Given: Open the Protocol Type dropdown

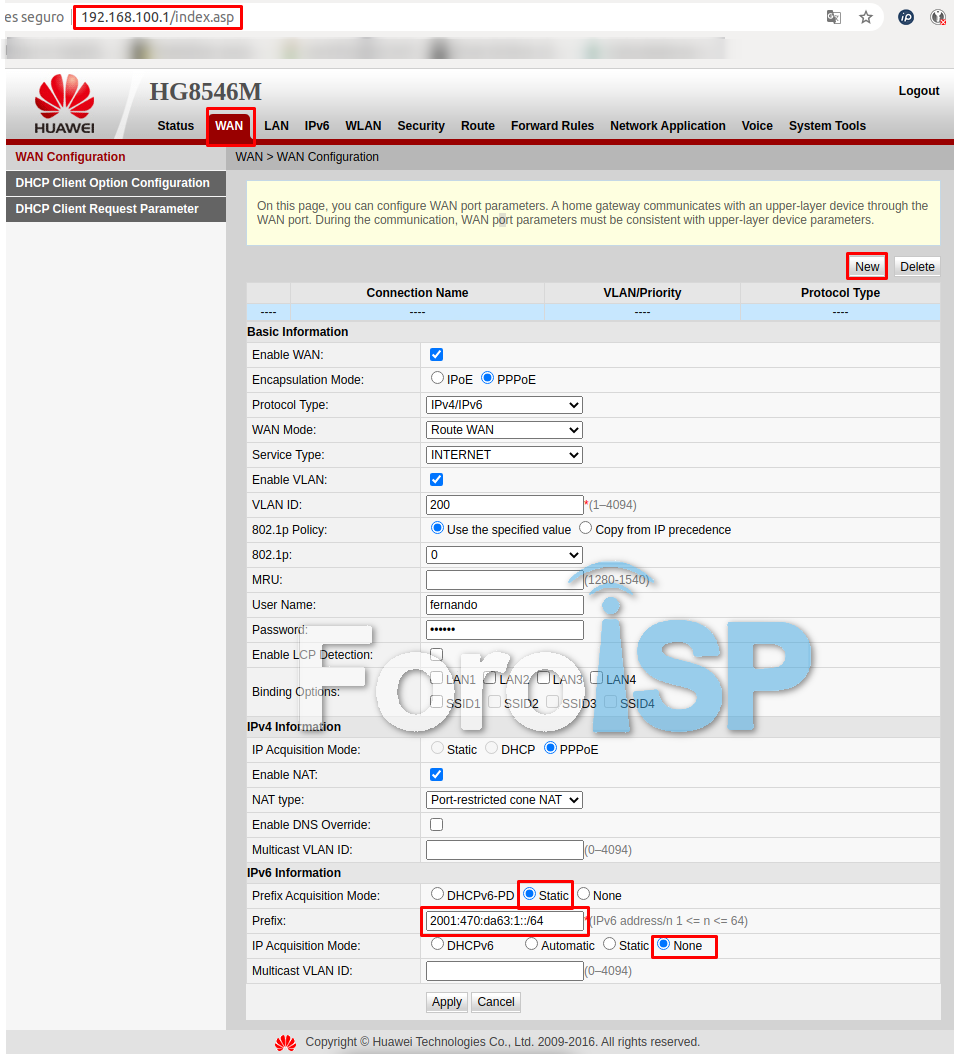Looking at the screenshot, I should click(504, 405).
